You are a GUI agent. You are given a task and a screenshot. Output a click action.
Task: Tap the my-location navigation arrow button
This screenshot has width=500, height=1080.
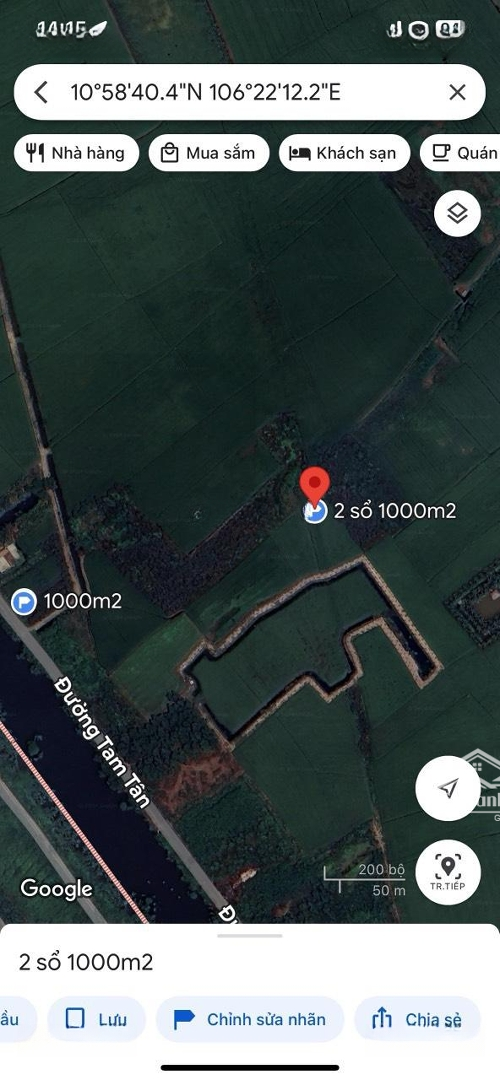(x=448, y=787)
